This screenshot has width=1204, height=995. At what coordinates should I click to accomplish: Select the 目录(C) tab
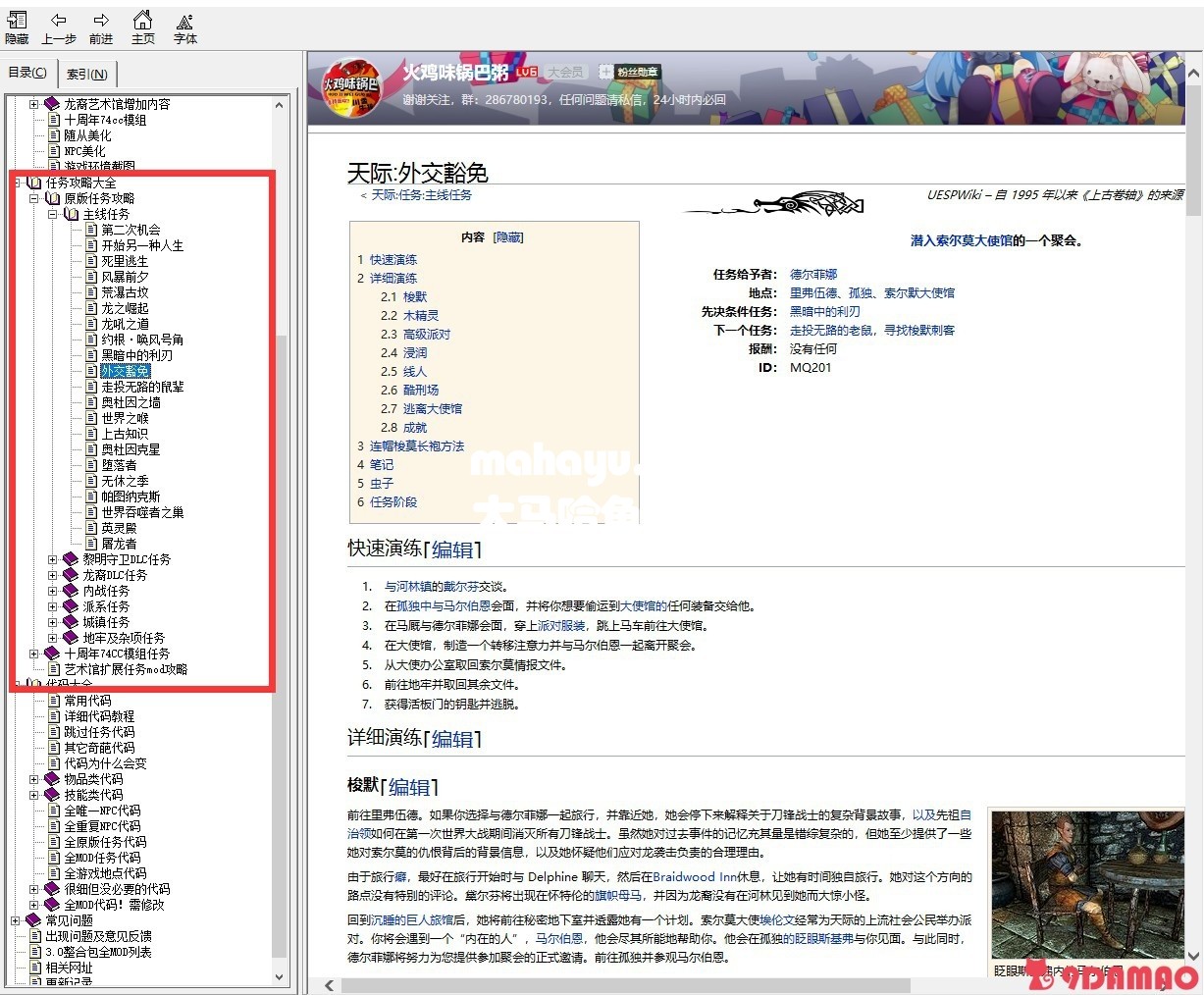click(27, 73)
